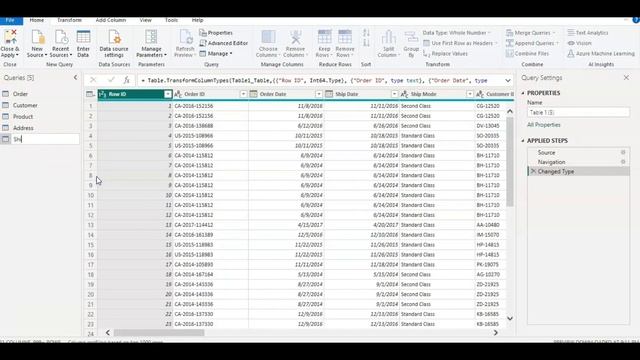The width and height of the screenshot is (640, 360).
Task: Open the New Source icon
Action: (x=37, y=37)
